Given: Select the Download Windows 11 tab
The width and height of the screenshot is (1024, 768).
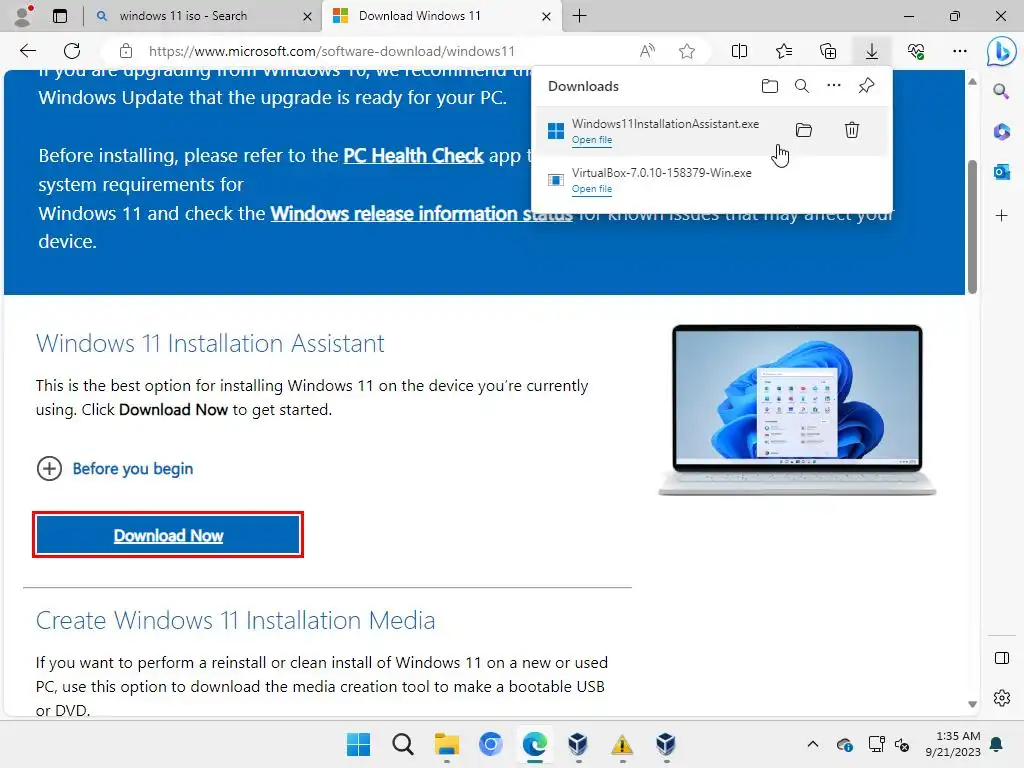Looking at the screenshot, I should click(x=419, y=16).
